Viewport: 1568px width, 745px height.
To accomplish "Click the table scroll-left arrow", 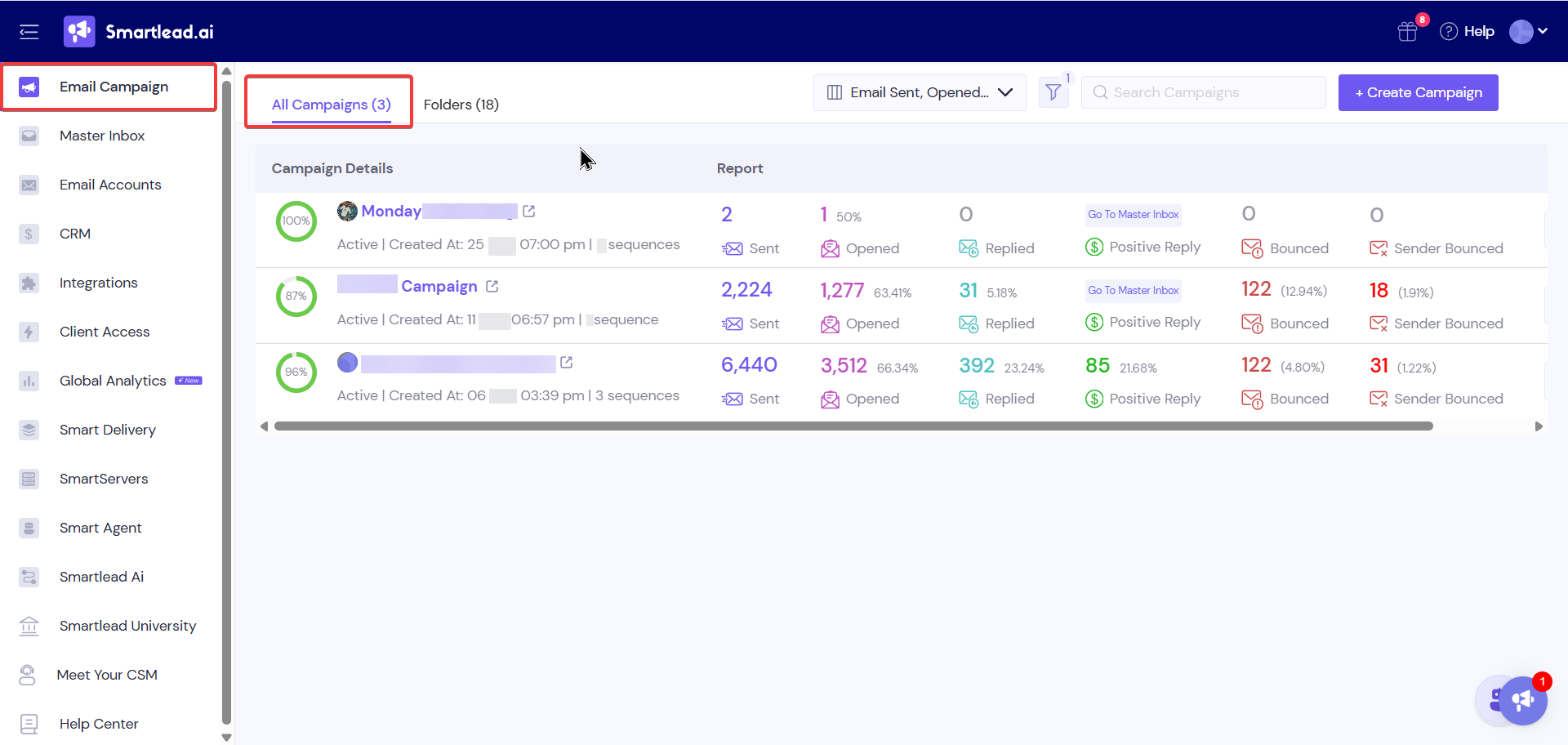I will pyautogui.click(x=264, y=426).
